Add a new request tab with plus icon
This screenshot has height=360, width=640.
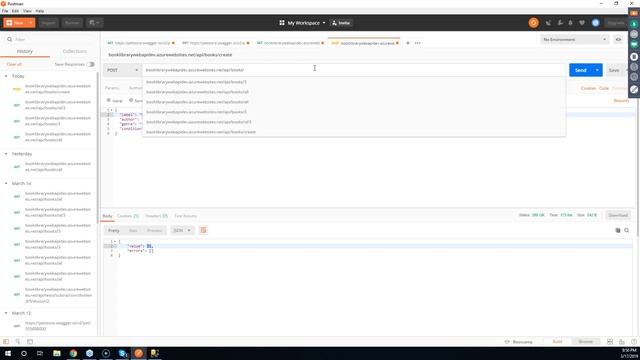(407, 43)
